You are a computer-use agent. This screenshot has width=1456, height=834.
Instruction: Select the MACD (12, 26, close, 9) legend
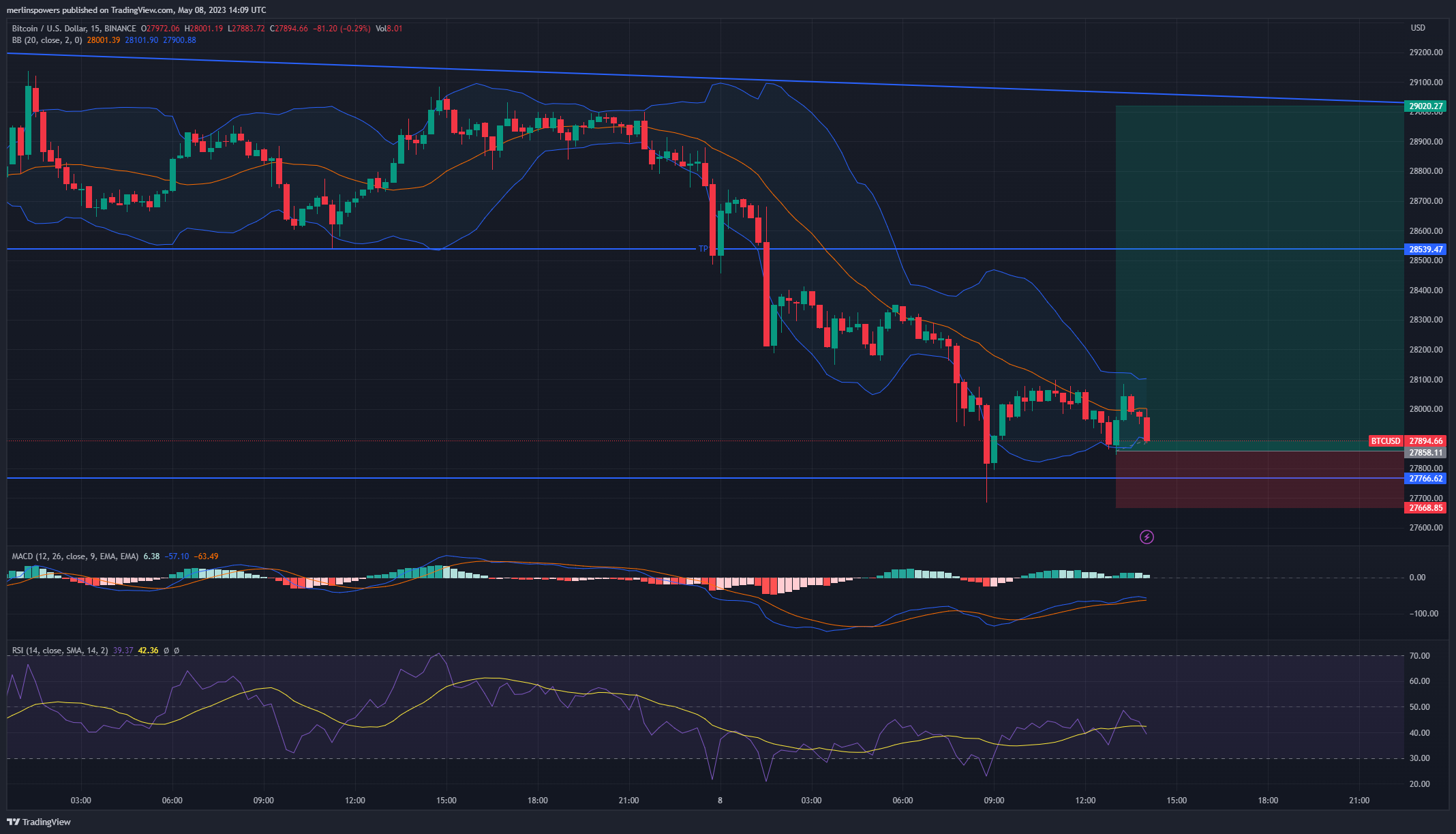75,556
